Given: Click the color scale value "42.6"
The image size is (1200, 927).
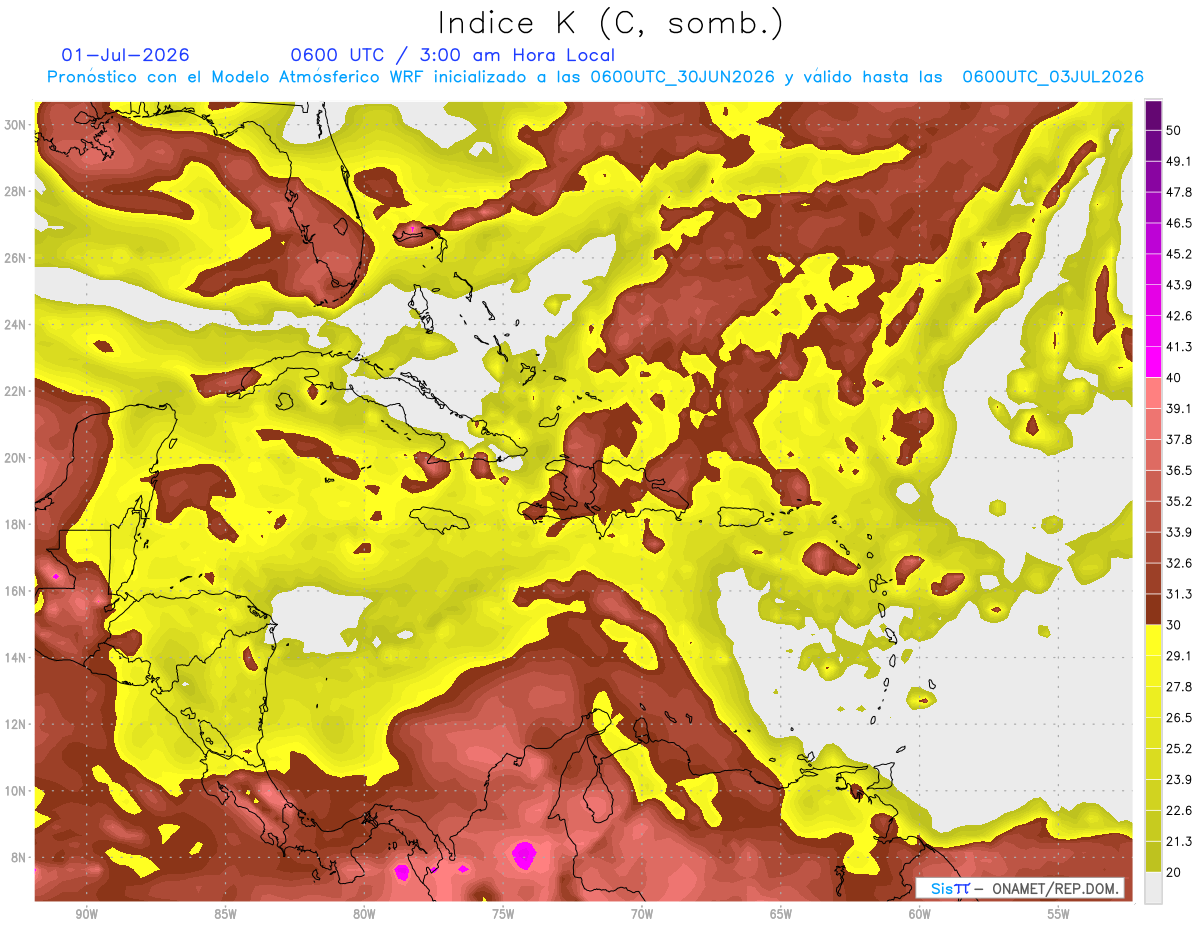Looking at the screenshot, I should click(x=1178, y=316).
